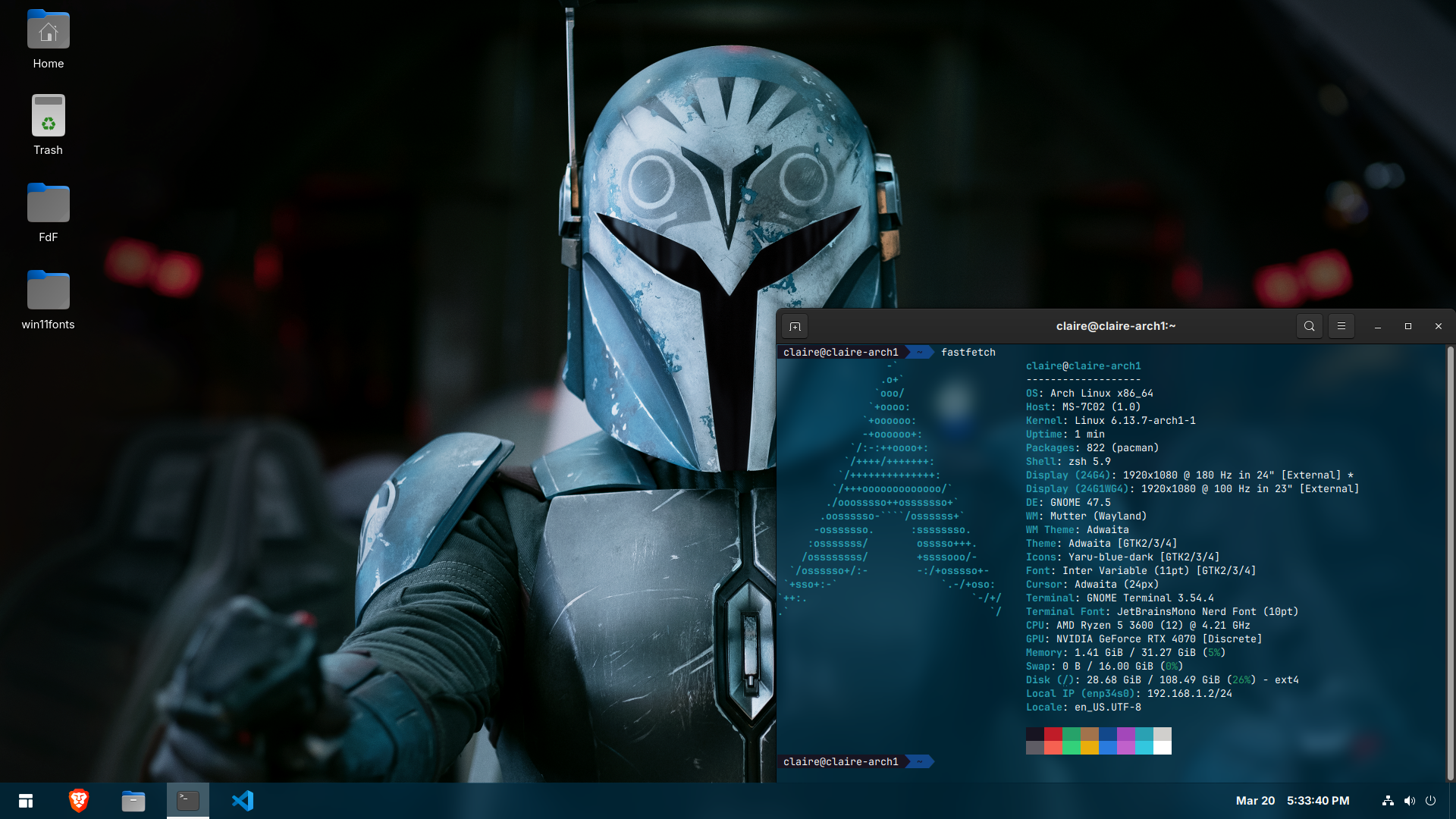Click the typed 'fastfetch' command text
The image size is (1456, 819).
pos(968,353)
